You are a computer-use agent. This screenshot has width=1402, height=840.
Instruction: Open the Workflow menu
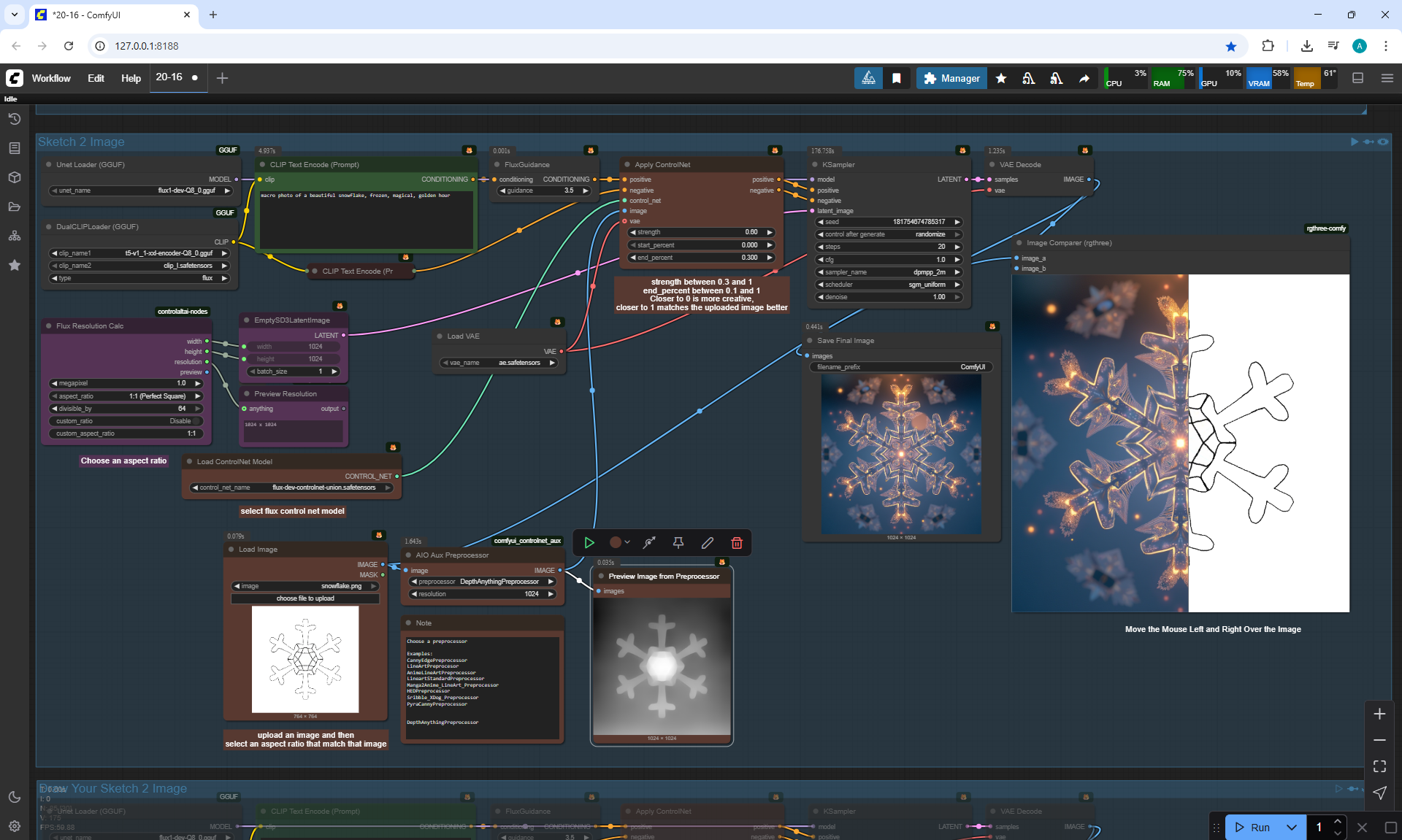pyautogui.click(x=51, y=78)
